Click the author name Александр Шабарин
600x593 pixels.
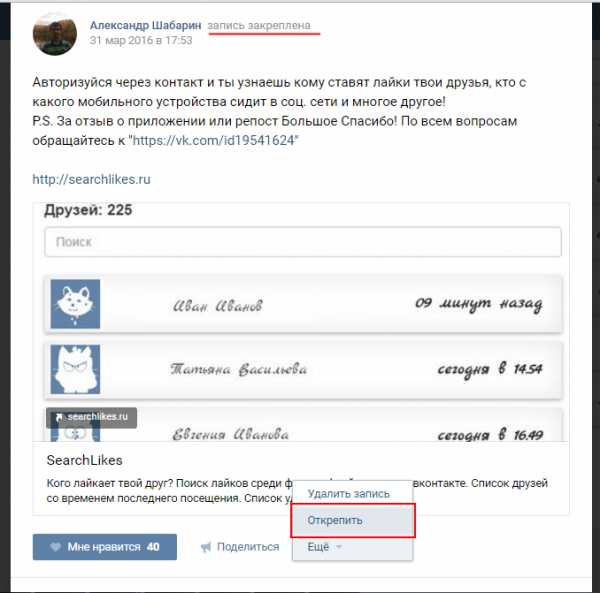[x=145, y=25]
